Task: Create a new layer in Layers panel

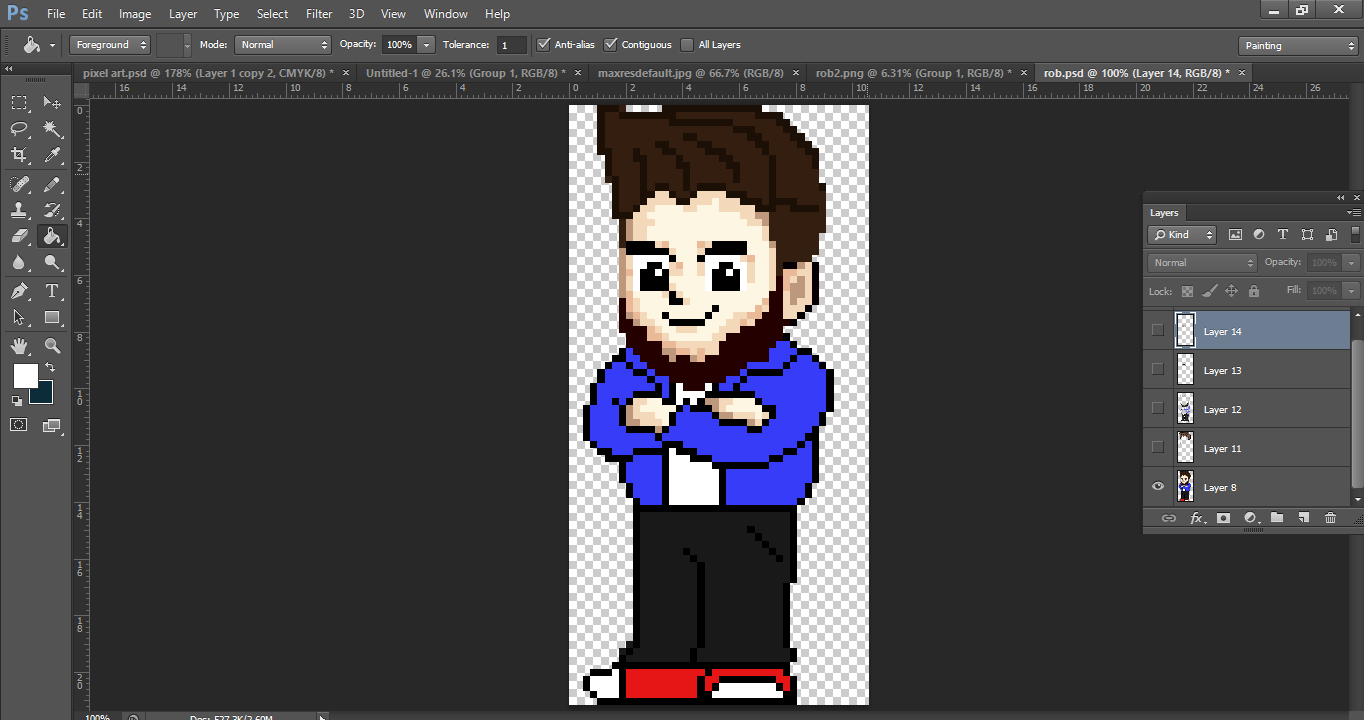Action: pos(1303,518)
